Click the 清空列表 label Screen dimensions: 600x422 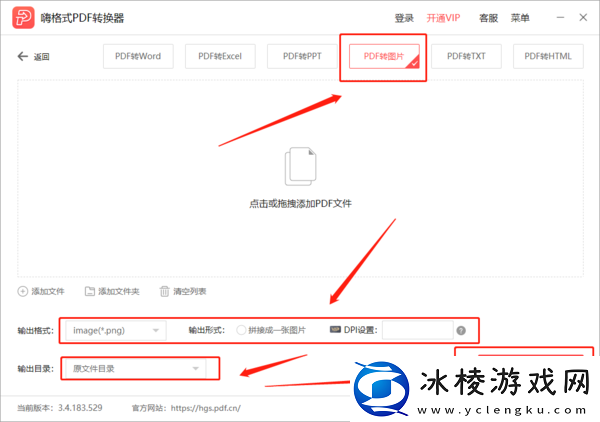click(x=190, y=292)
